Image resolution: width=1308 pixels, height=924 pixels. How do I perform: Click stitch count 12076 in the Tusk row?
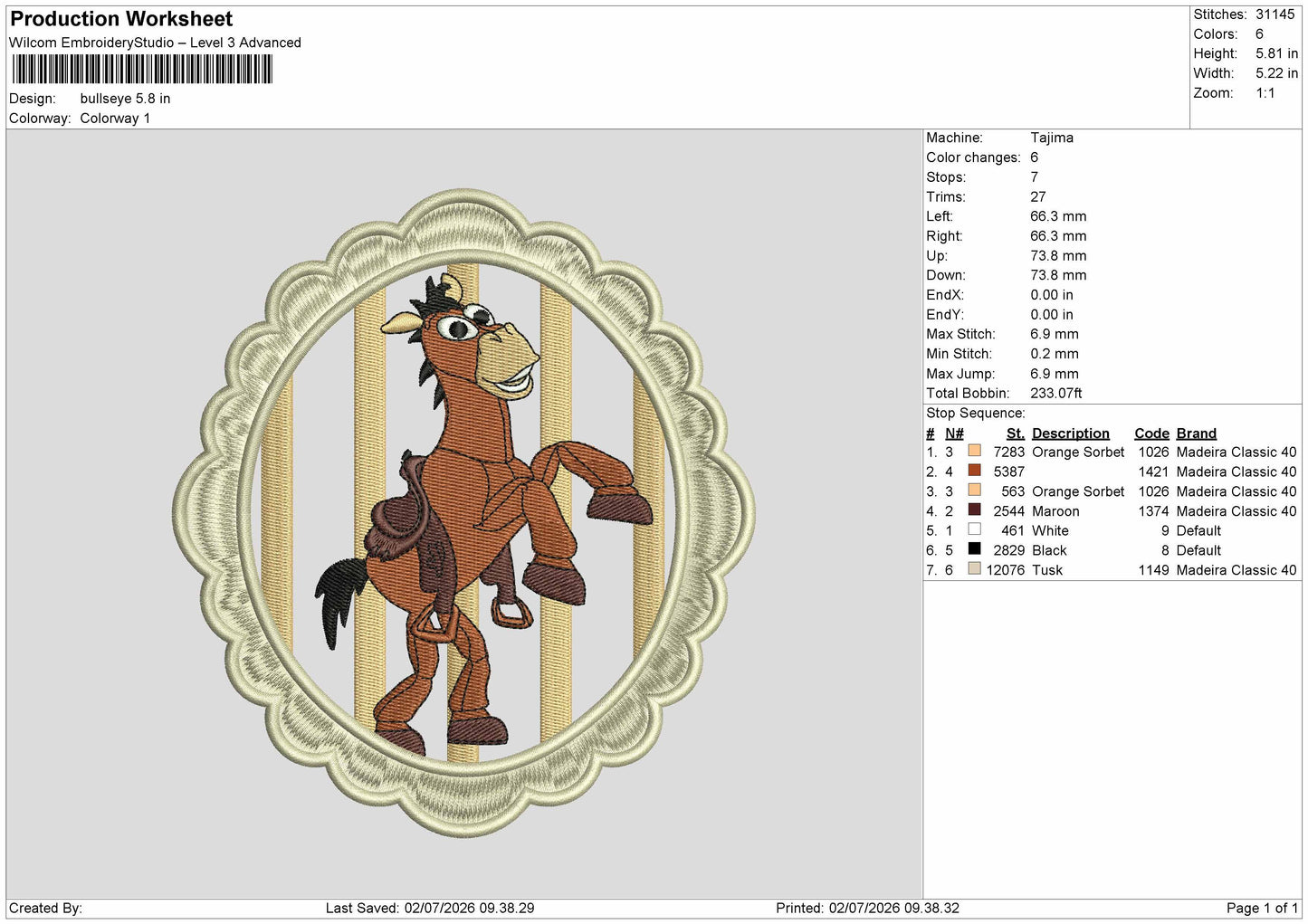[1006, 570]
